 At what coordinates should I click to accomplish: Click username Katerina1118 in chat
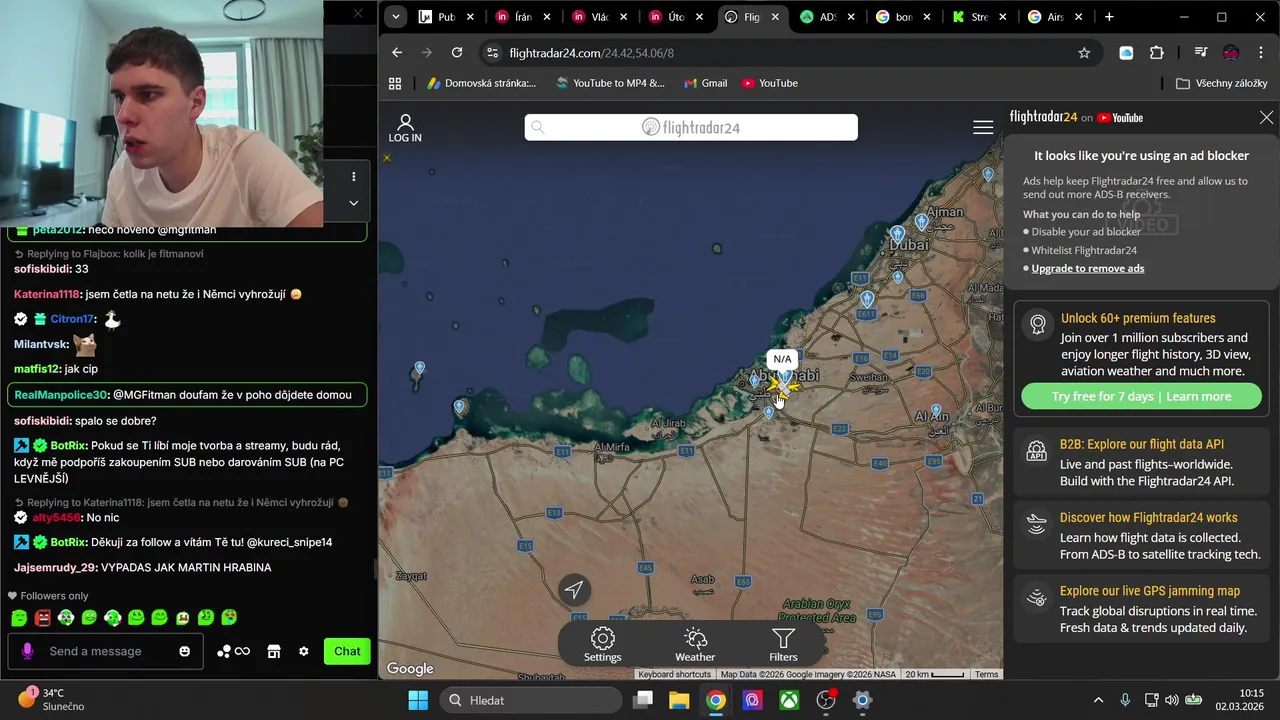click(46, 294)
